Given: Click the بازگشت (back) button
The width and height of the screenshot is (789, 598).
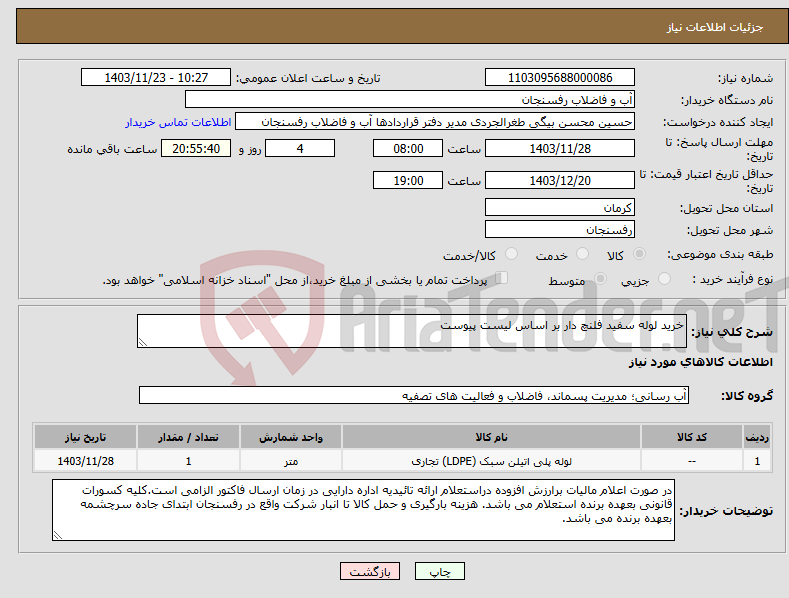Looking at the screenshot, I should pyautogui.click(x=370, y=571).
